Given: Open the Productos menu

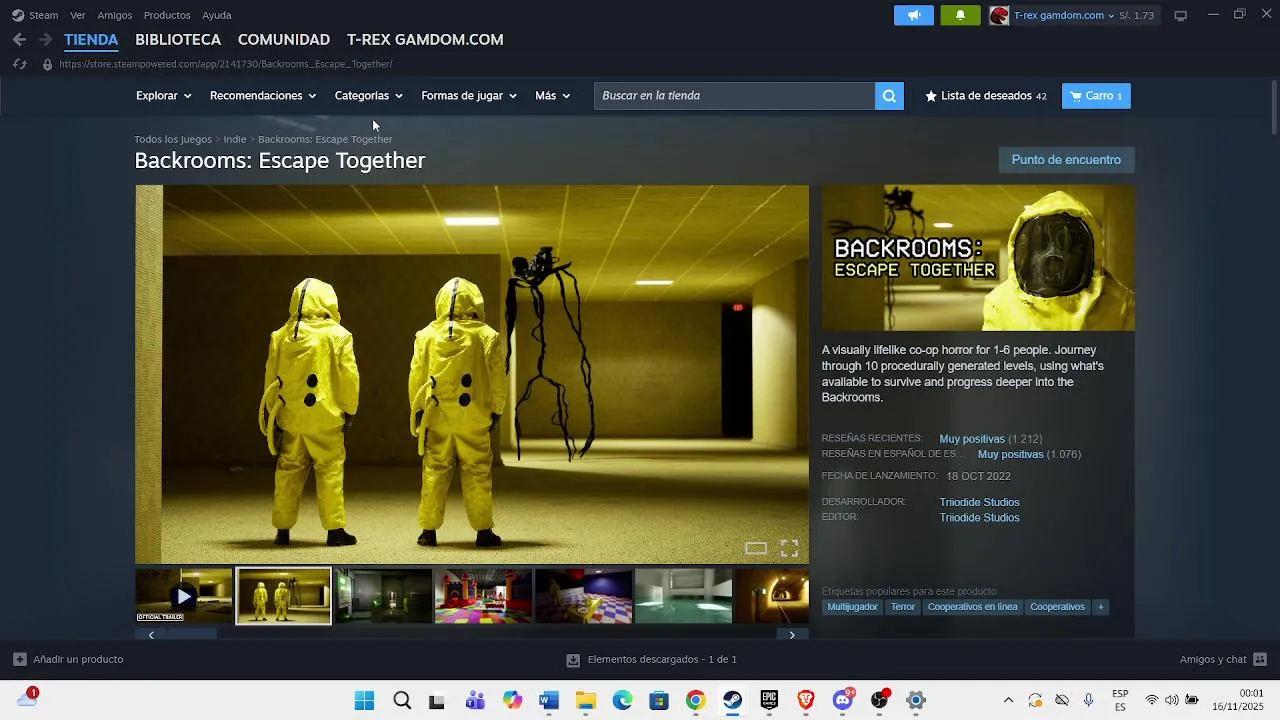Looking at the screenshot, I should [167, 15].
